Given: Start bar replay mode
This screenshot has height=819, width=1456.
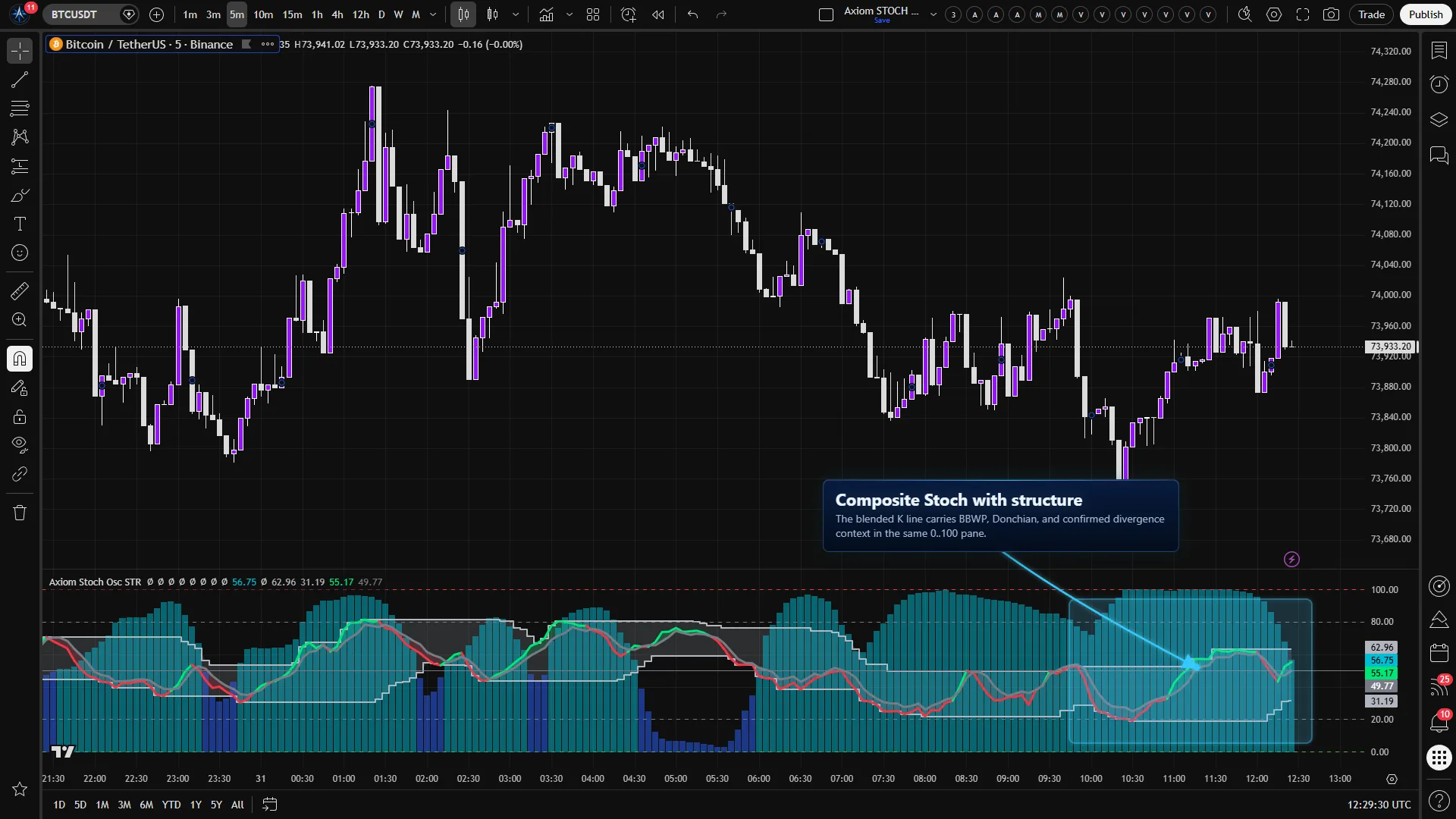Looking at the screenshot, I should point(658,14).
